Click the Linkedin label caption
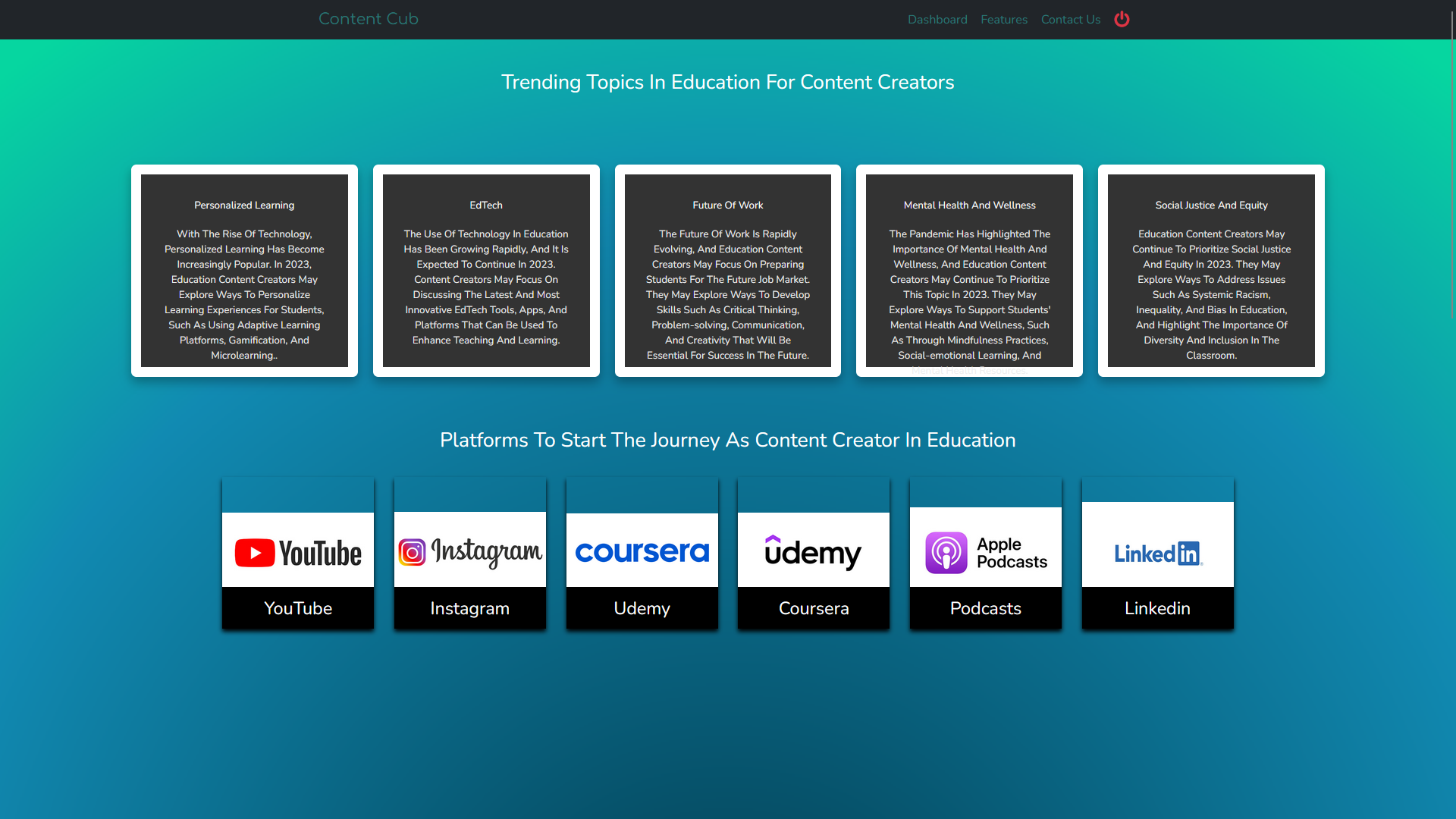This screenshot has height=819, width=1456. [x=1158, y=608]
